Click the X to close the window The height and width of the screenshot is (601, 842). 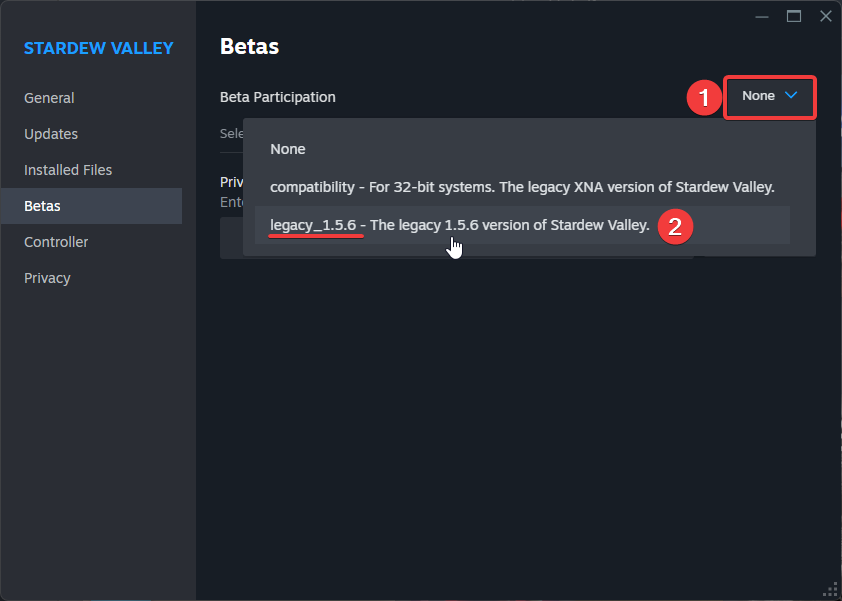[x=826, y=16]
